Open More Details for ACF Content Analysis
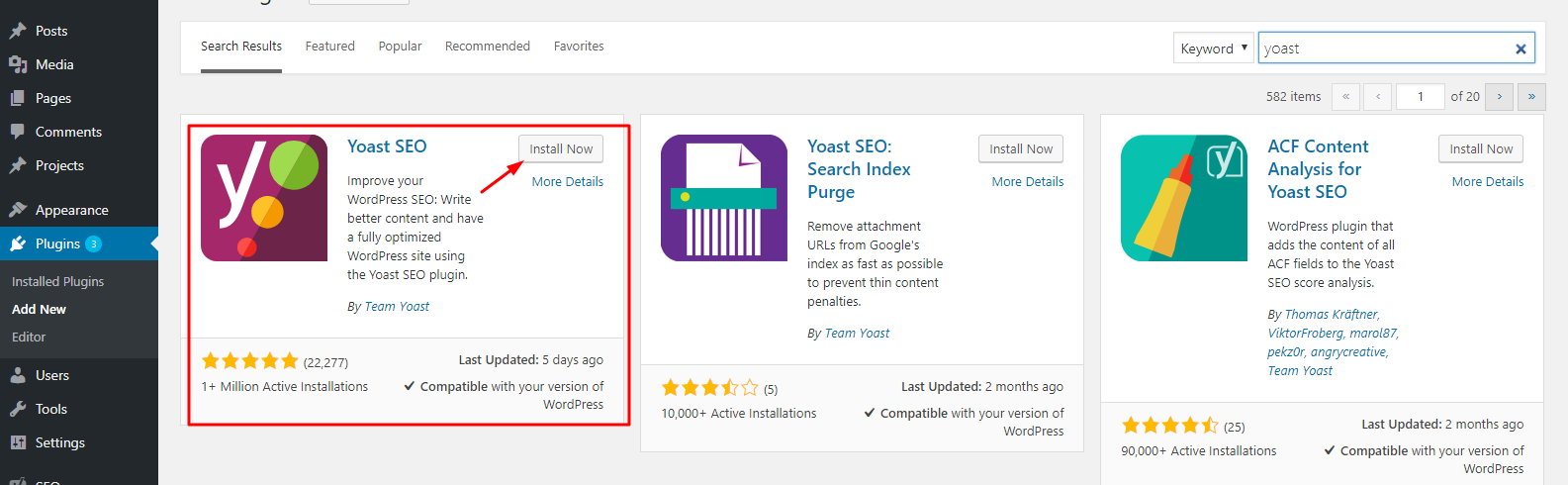Image resolution: width=1568 pixels, height=485 pixels. point(1488,181)
